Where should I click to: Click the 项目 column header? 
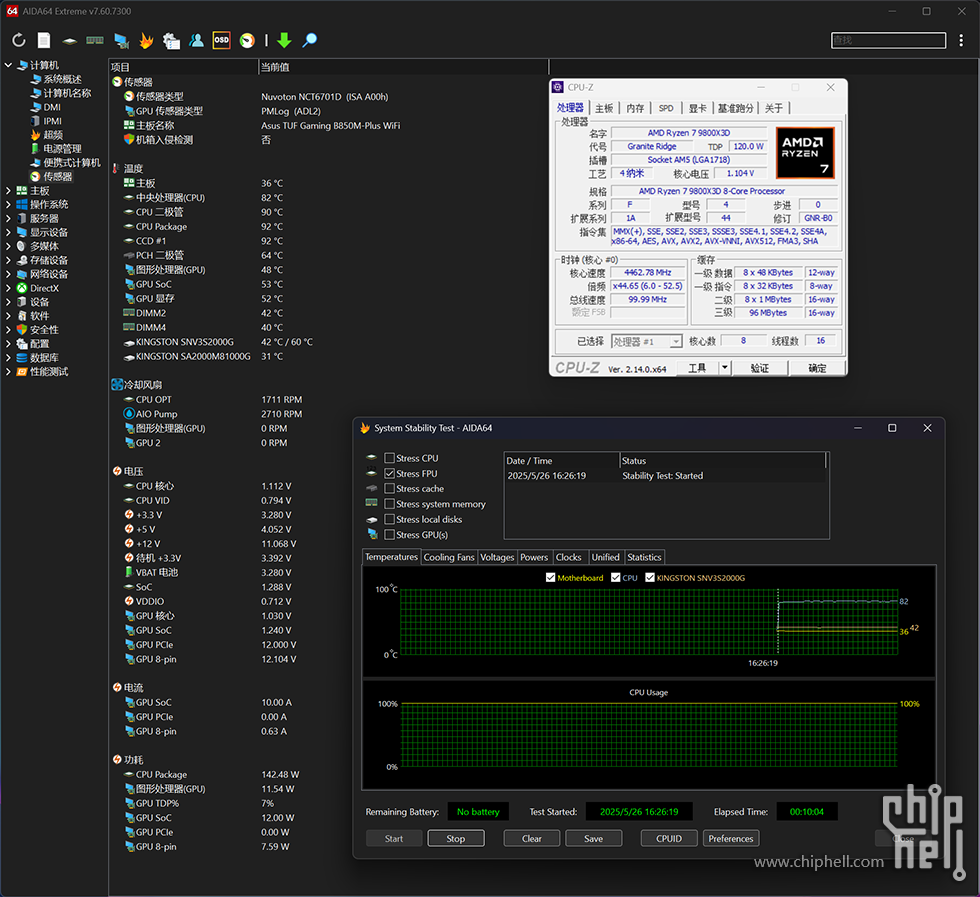pyautogui.click(x=183, y=68)
